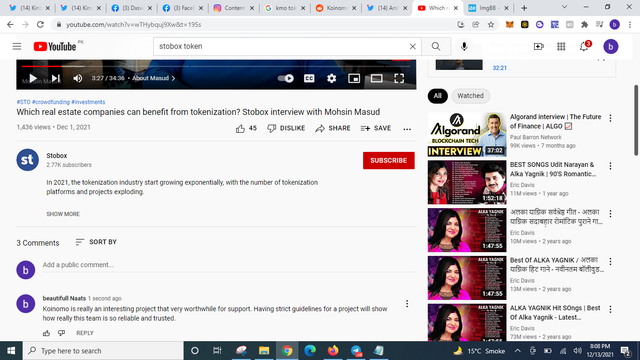Reload the current page
Viewport: 640px width, 360px height.
point(40,24)
